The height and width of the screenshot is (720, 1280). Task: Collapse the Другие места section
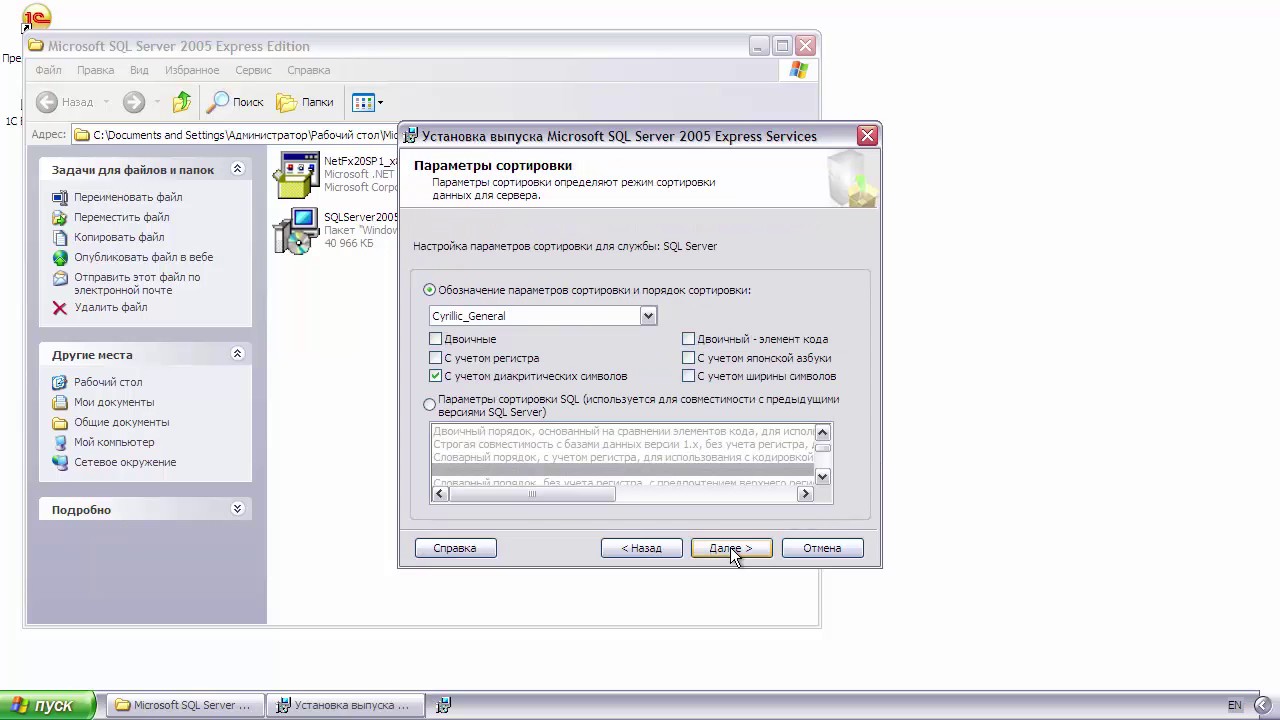[237, 354]
